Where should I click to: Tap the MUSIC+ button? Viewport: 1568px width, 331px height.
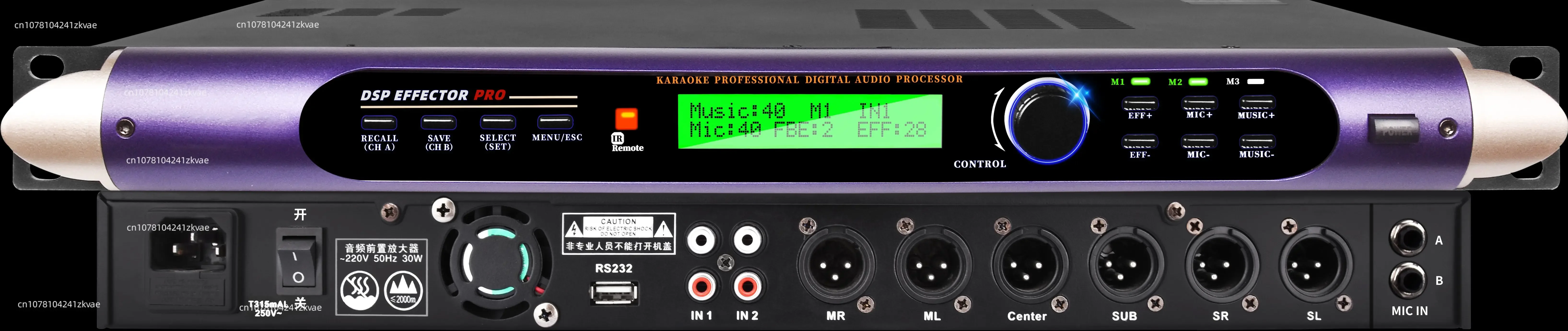[1258, 102]
